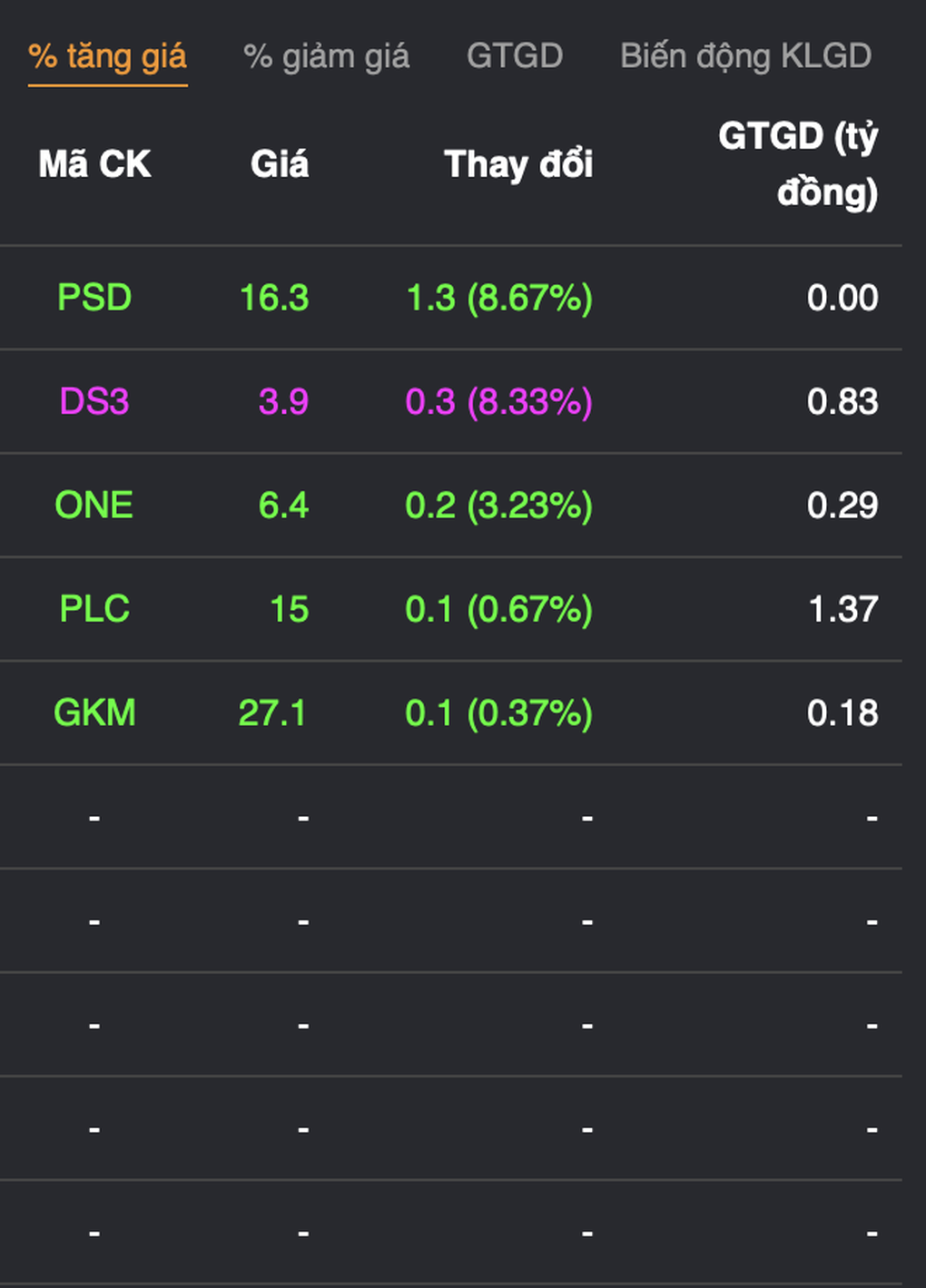
Task: Open the GKM stock code
Action: coord(94,713)
